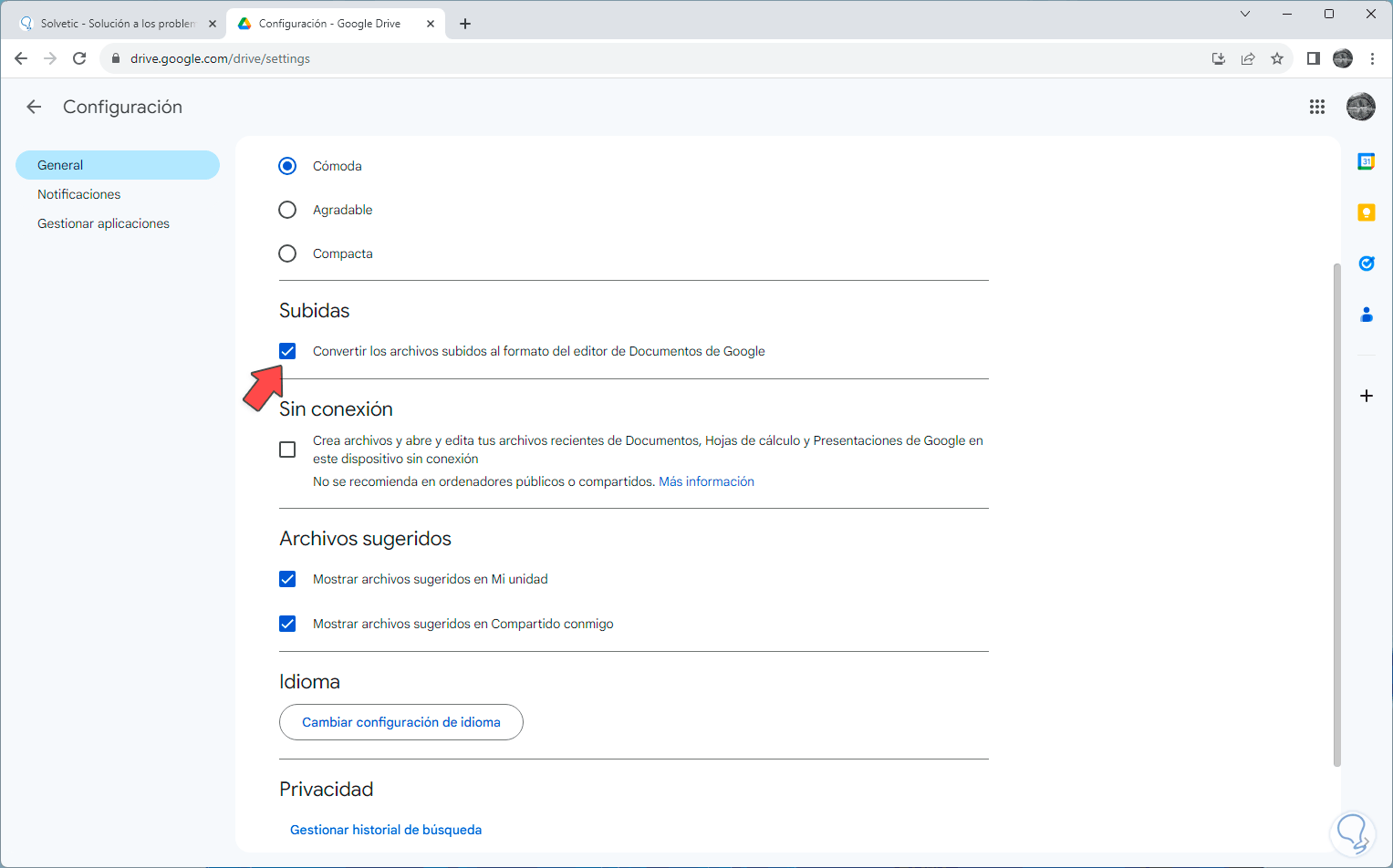This screenshot has height=868, width=1393.
Task: Get add-ons with the plus icon
Action: click(1366, 396)
